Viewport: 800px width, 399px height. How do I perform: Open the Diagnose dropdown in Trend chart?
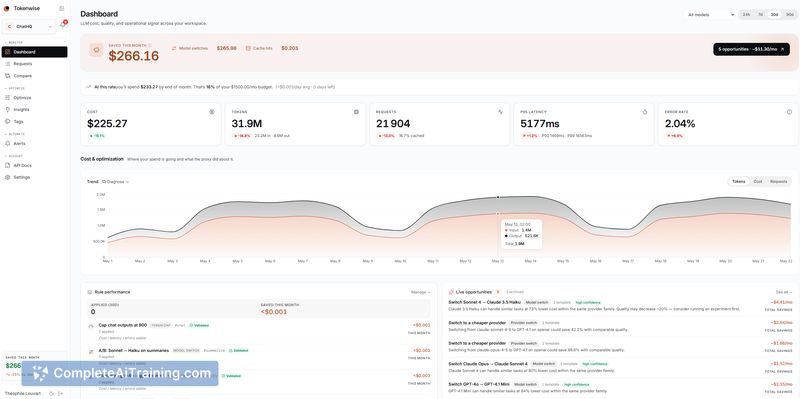[x=115, y=182]
